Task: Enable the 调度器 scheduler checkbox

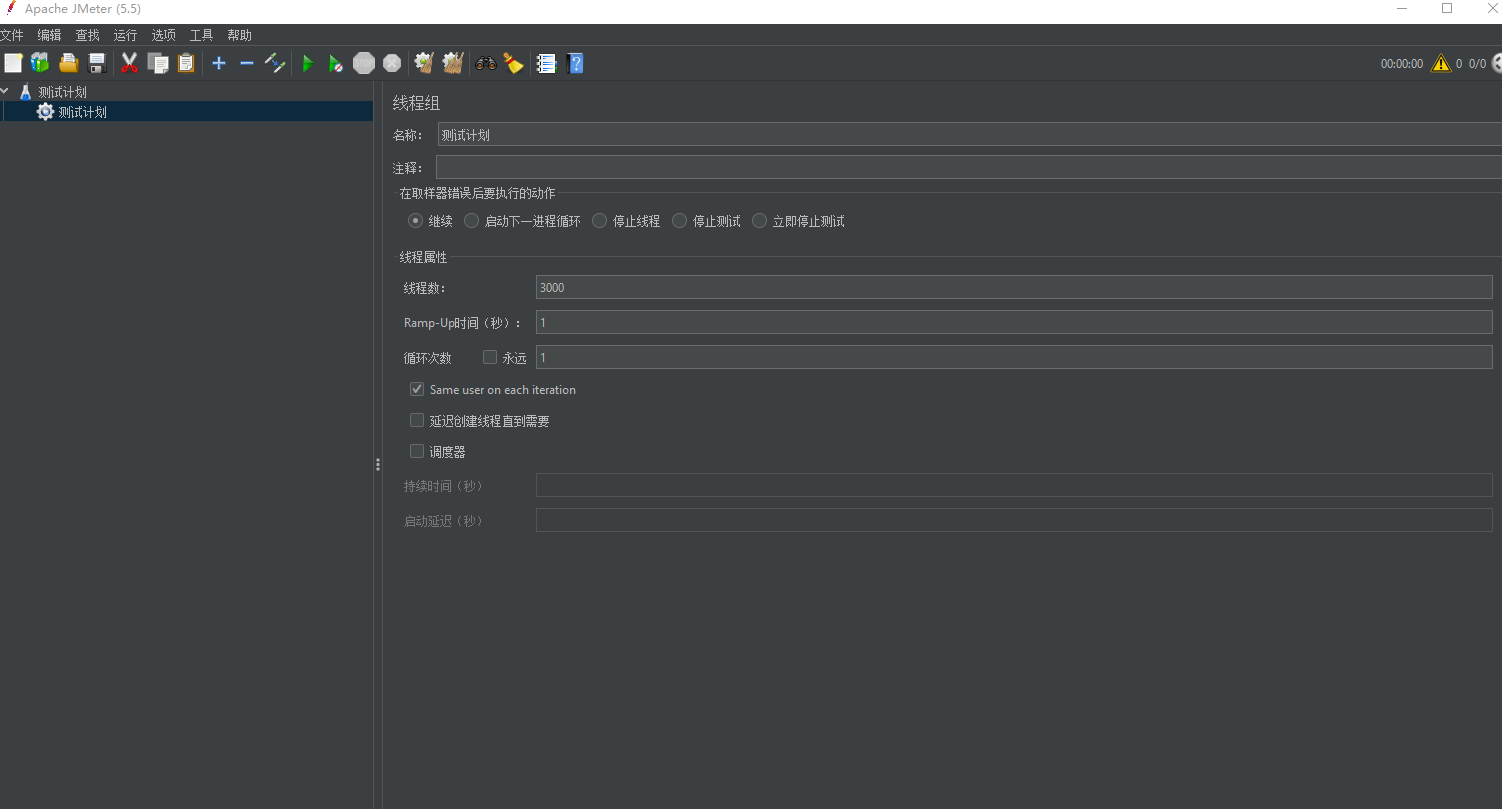Action: (x=417, y=451)
